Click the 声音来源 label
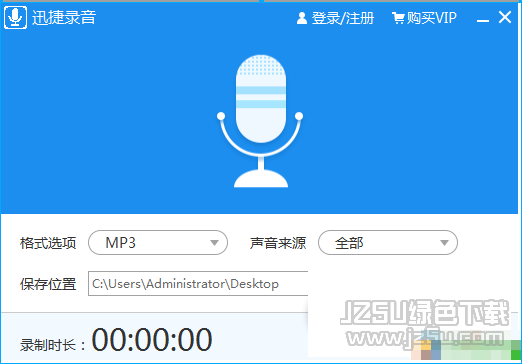This screenshot has height=364, width=522. point(278,243)
